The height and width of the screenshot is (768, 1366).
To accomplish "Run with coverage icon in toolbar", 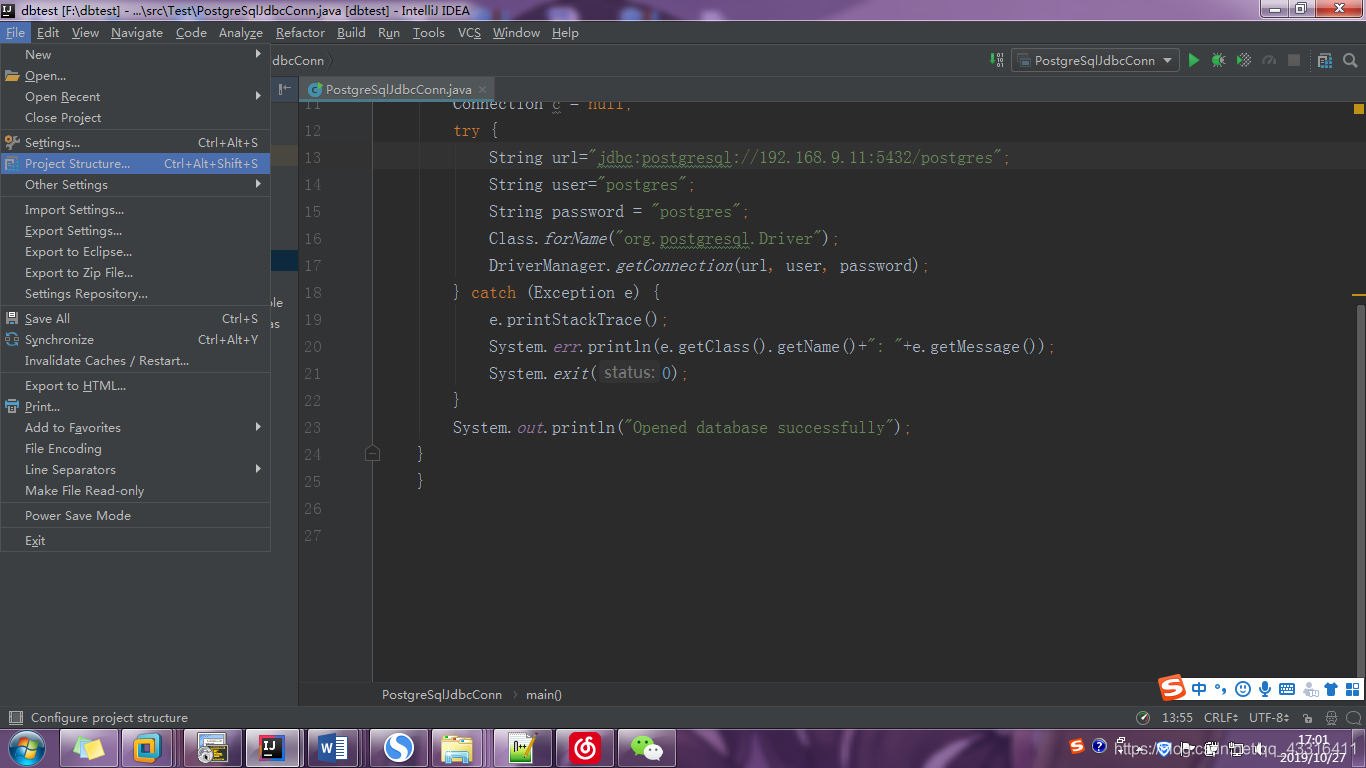I will tap(1244, 60).
